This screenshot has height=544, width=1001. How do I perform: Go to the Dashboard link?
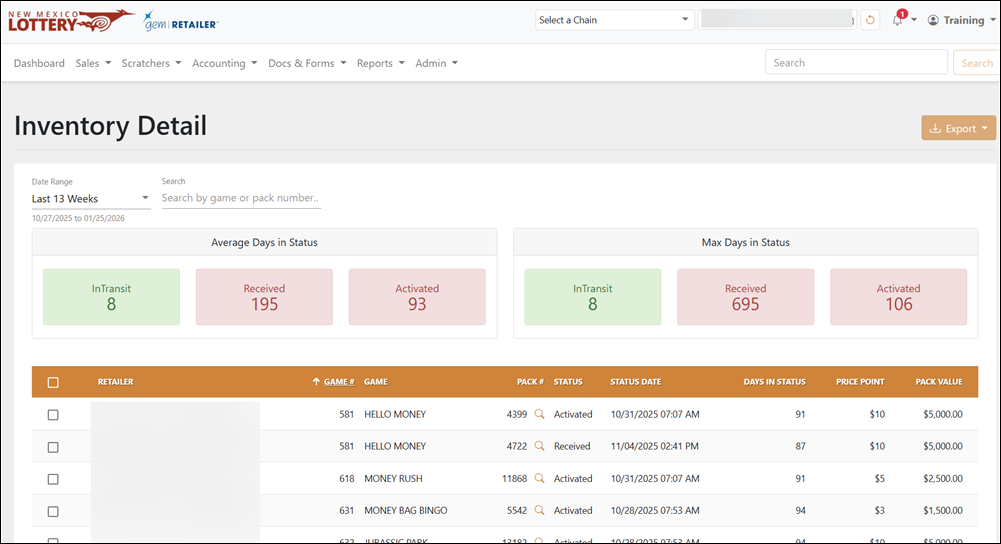pyautogui.click(x=39, y=63)
